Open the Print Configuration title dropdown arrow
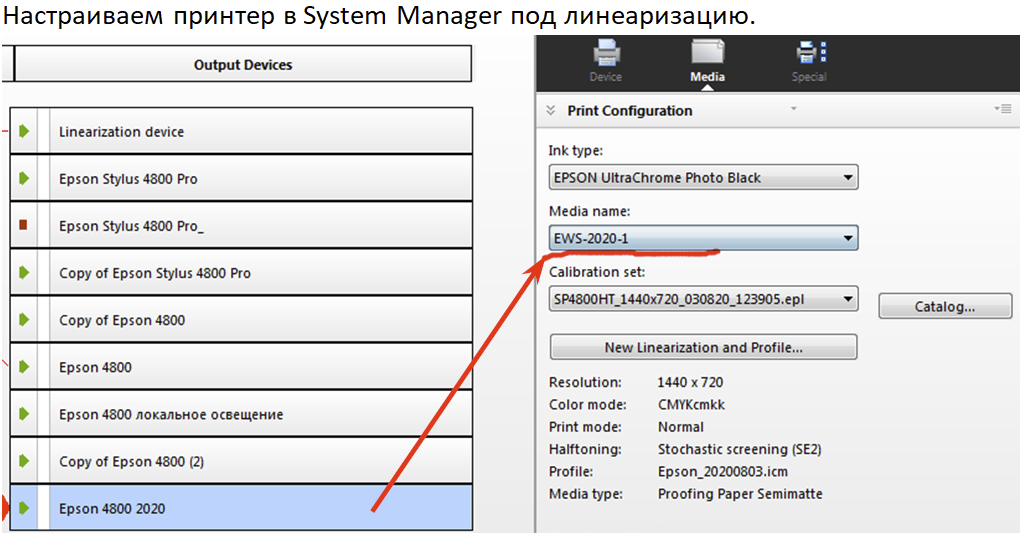This screenshot has height=533, width=1024. (793, 108)
